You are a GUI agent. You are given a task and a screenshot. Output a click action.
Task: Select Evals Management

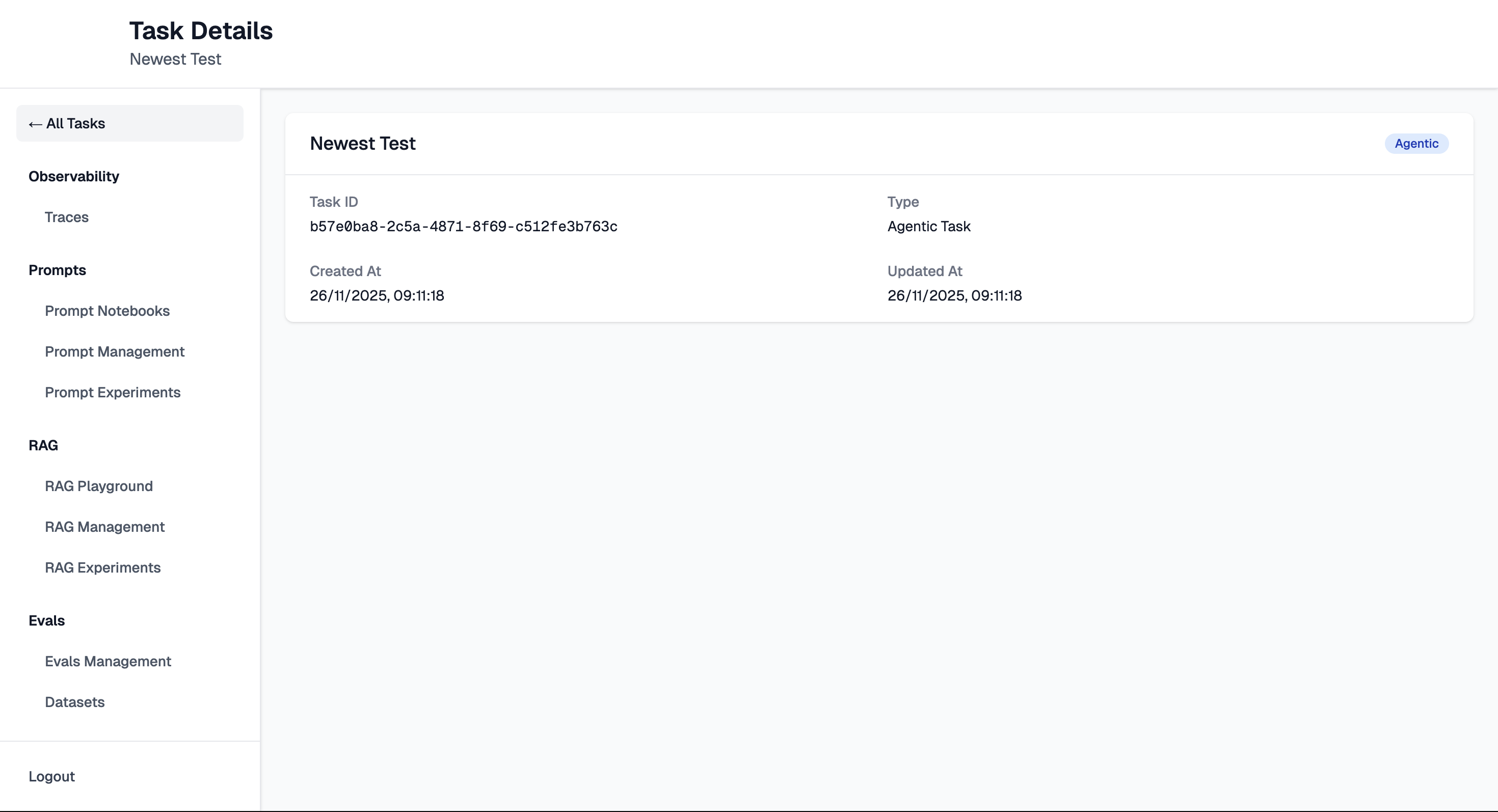108,661
